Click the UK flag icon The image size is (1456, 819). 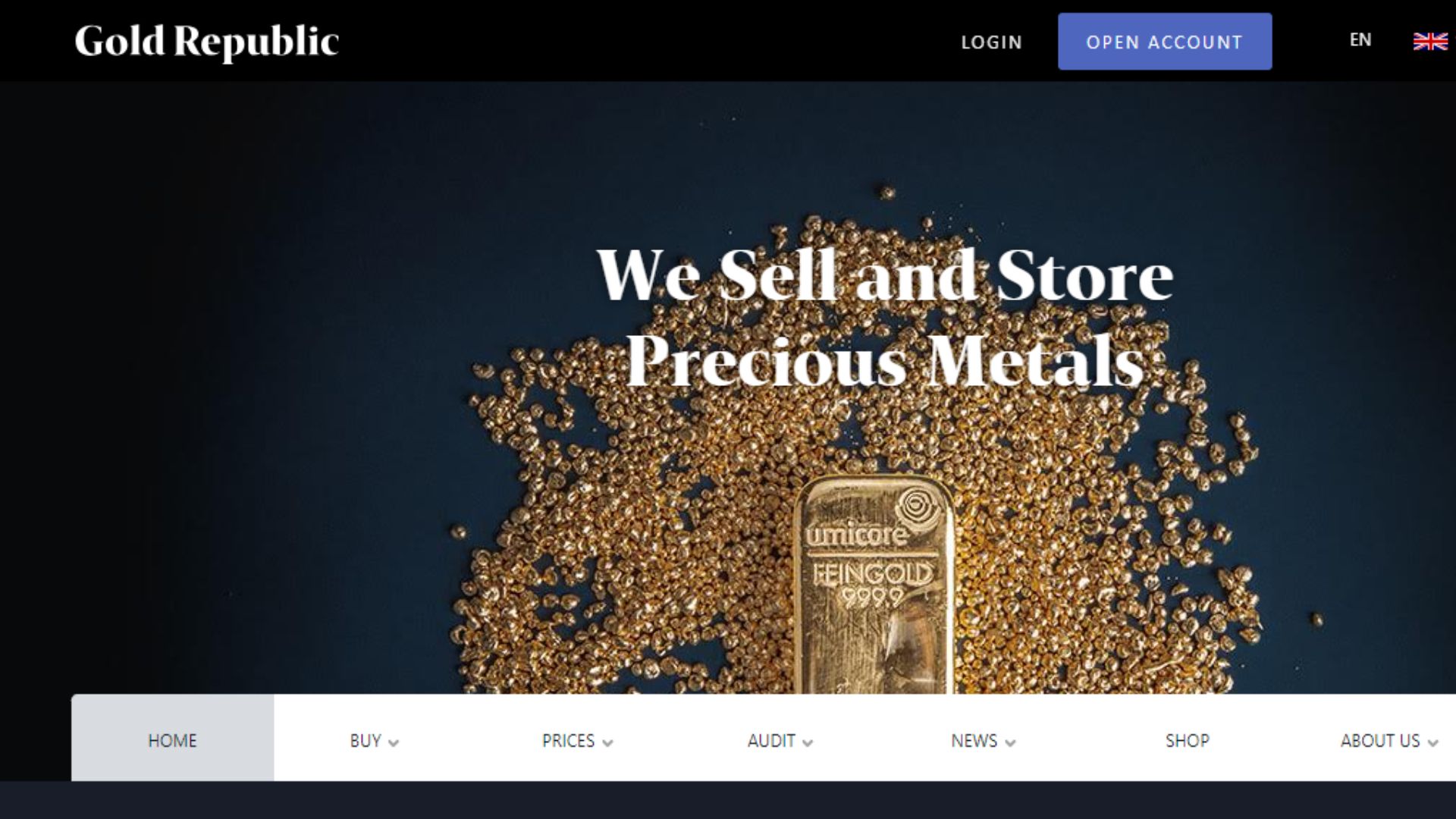pos(1430,42)
